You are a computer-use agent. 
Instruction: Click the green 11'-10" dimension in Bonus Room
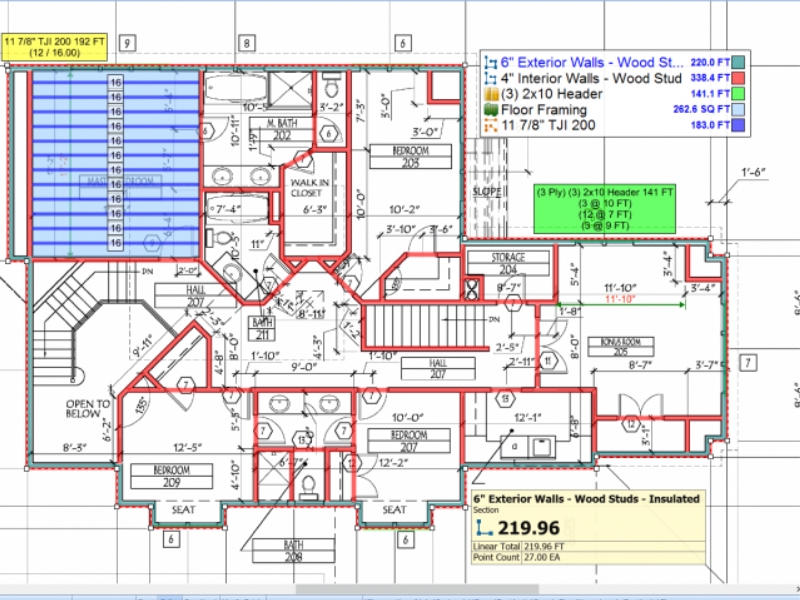(x=621, y=299)
